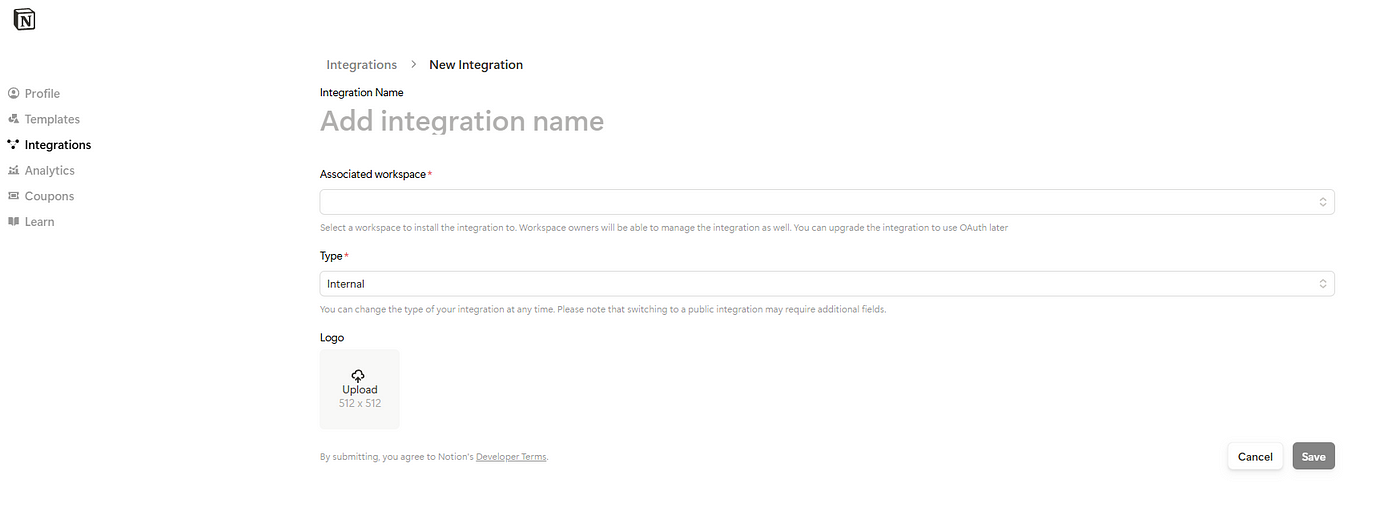The width and height of the screenshot is (1400, 516).
Task: Click the Coupons ticket icon
Action: tap(13, 196)
